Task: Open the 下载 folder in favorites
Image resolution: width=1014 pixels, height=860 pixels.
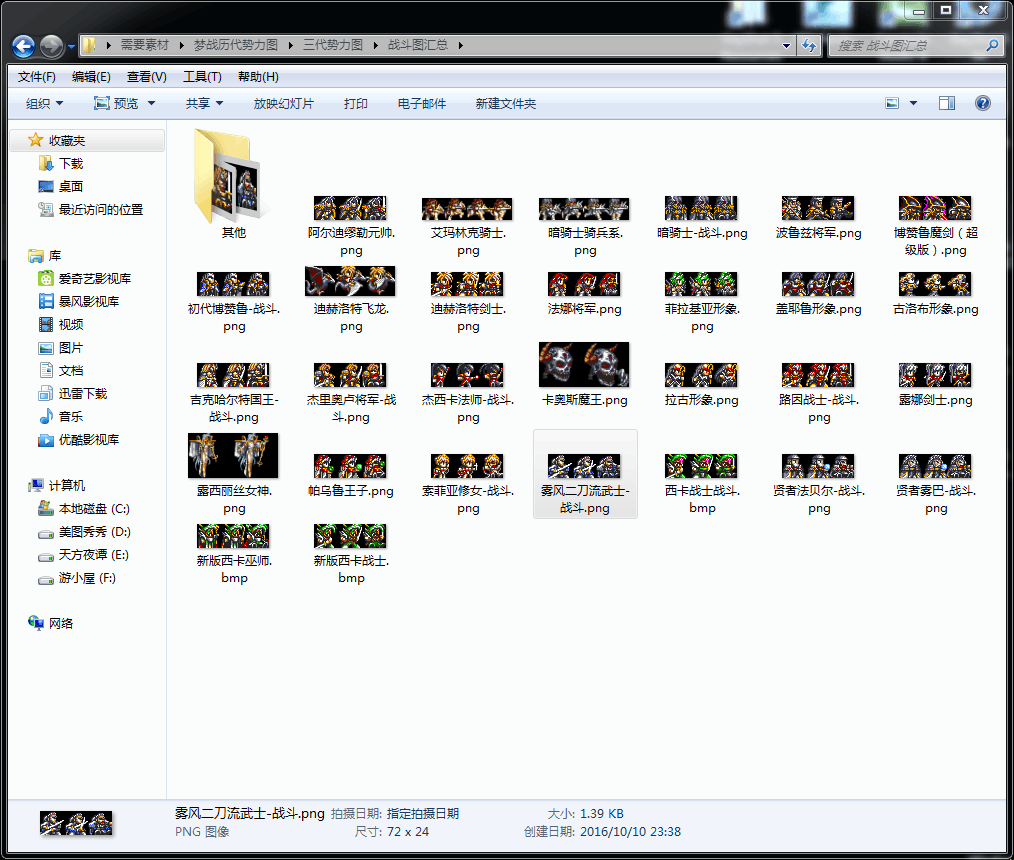Action: point(70,163)
